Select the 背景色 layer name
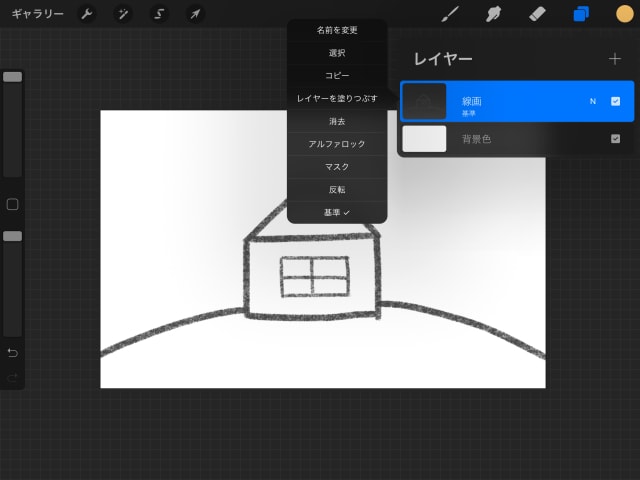 (476, 139)
